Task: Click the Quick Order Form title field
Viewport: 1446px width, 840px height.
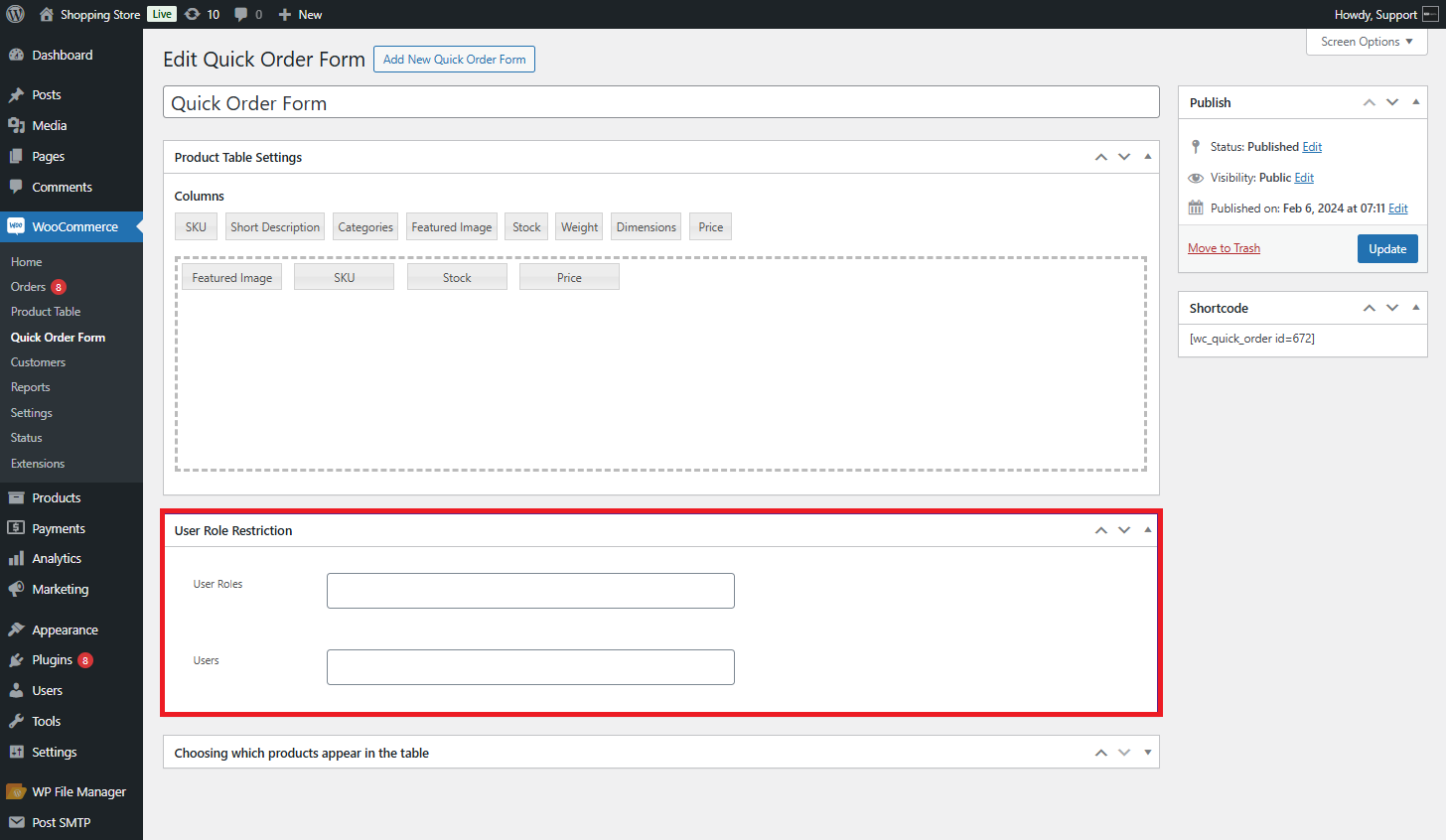Action: (x=661, y=102)
